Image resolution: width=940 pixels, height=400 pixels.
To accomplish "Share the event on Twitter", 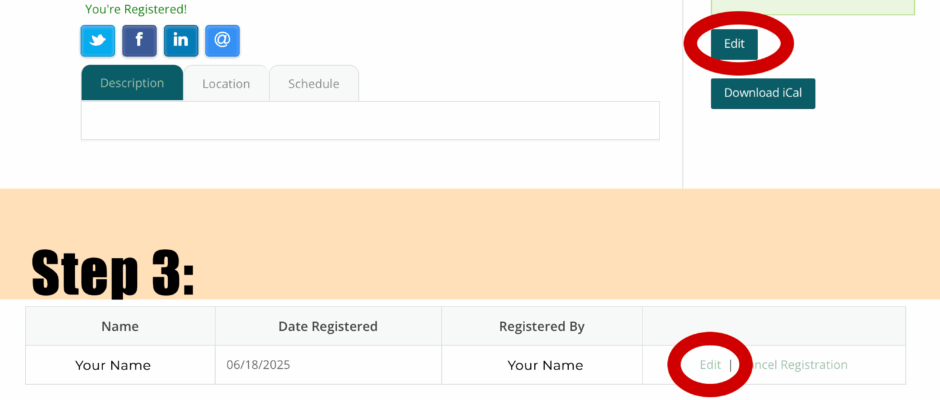I will coord(98,41).
